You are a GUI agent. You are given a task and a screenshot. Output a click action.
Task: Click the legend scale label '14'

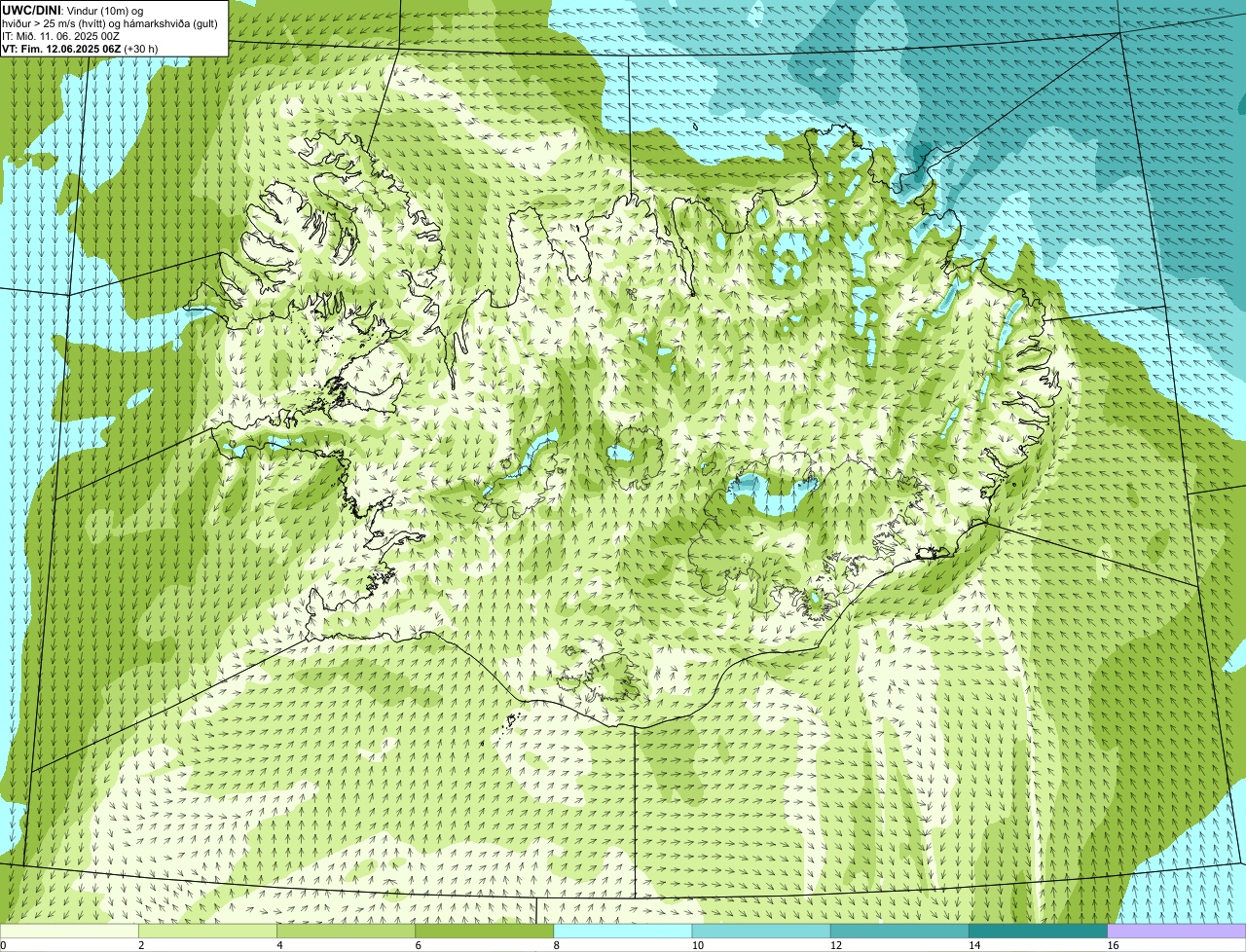pos(974,945)
